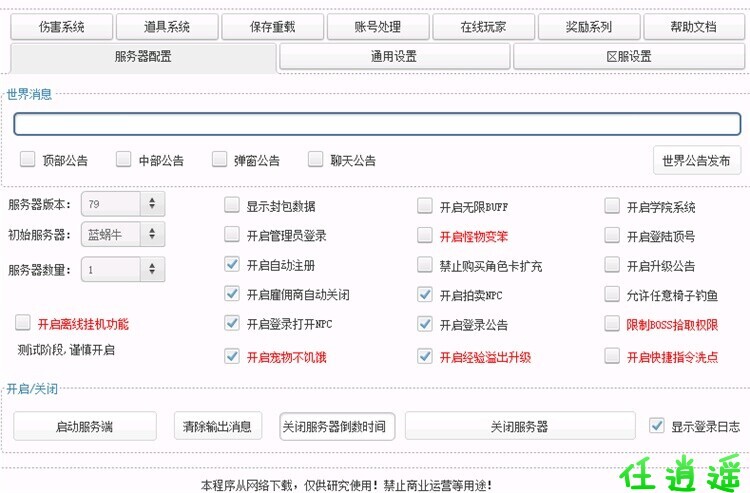Screen dimensions: 750x493
Task: Disable the 开启自动注册 checkbox
Action: coord(232,266)
